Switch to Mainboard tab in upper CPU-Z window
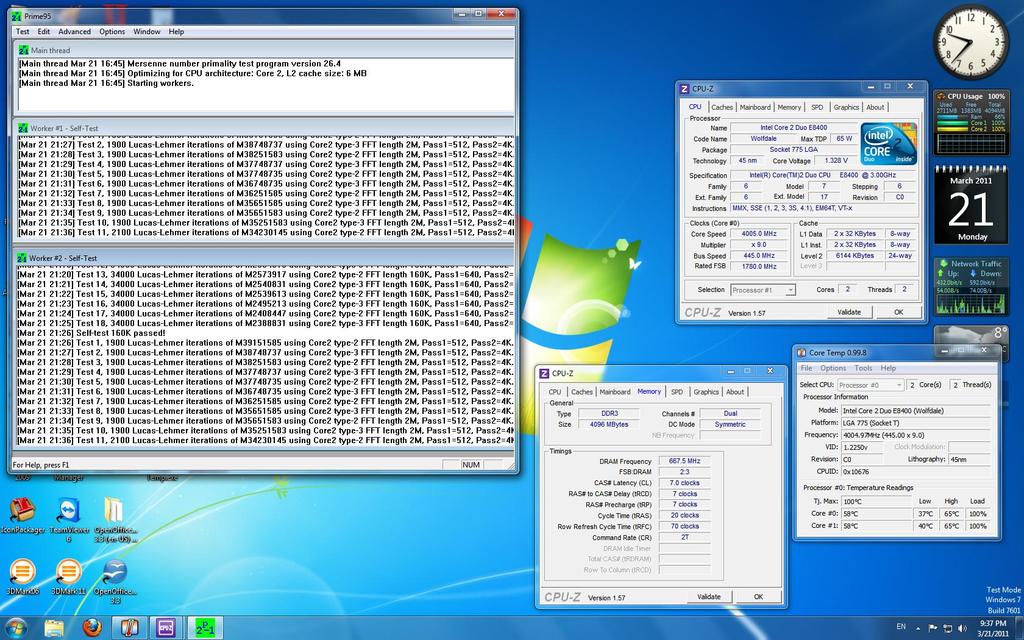 click(x=755, y=107)
